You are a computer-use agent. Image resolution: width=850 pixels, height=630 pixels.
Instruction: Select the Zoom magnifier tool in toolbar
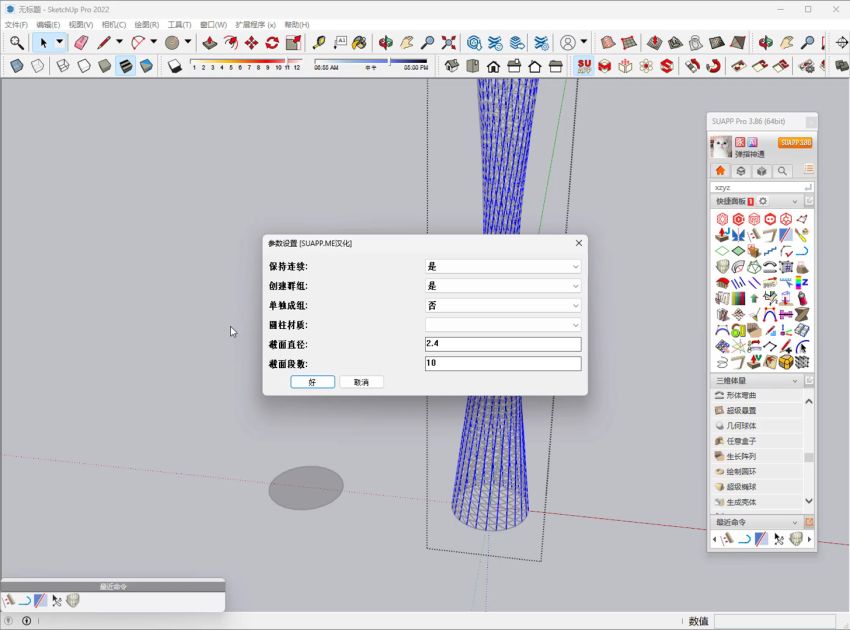coord(16,42)
